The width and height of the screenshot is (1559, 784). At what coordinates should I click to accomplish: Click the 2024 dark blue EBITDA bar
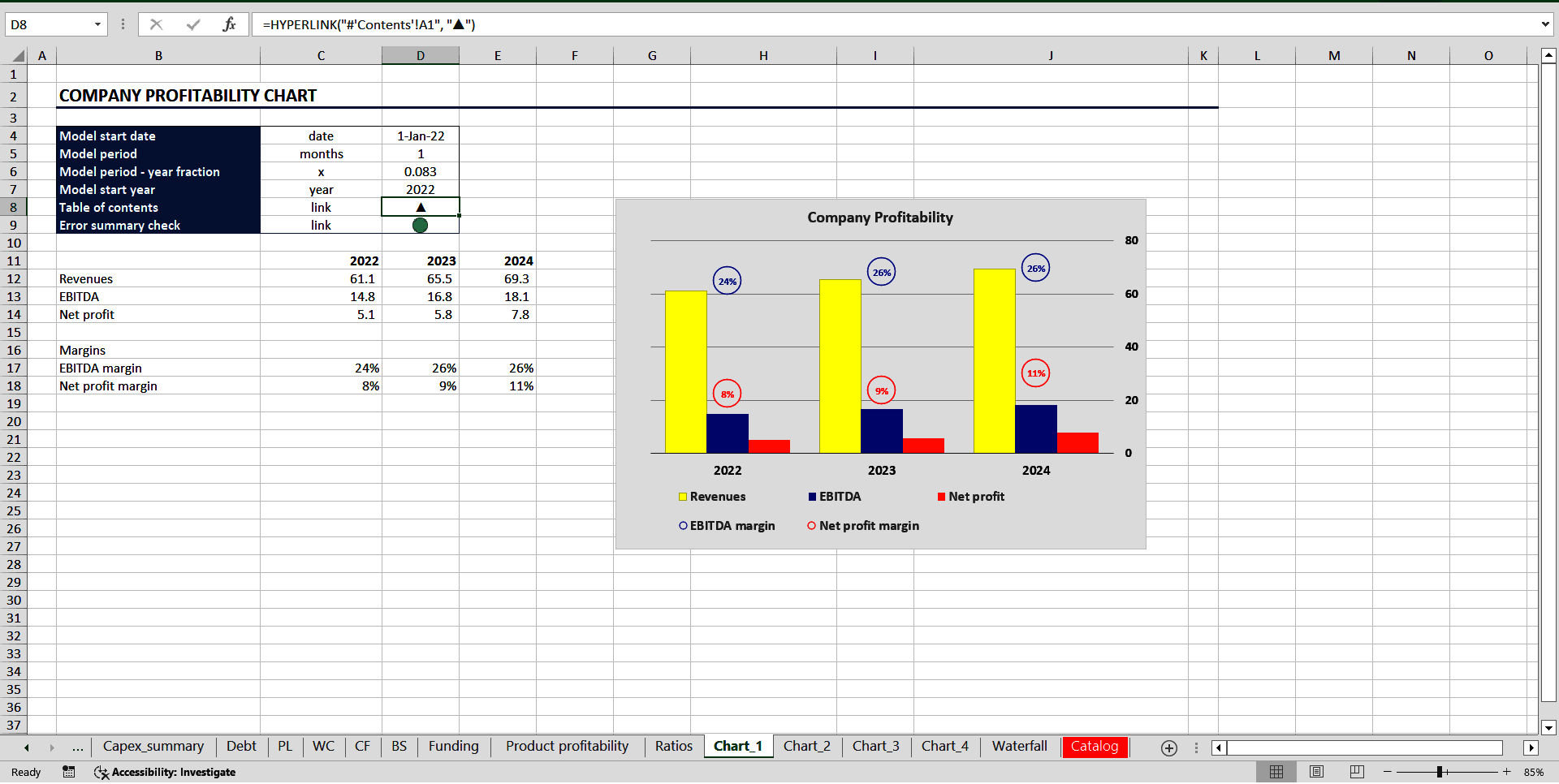click(1036, 429)
